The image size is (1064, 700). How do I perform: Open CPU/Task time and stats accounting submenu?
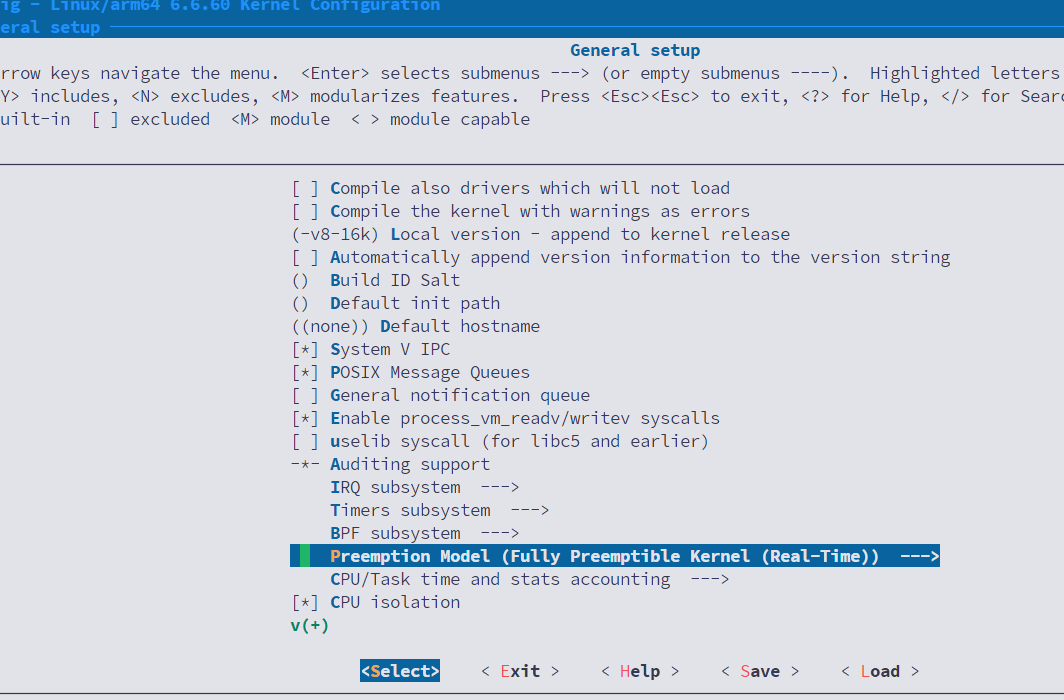point(529,579)
